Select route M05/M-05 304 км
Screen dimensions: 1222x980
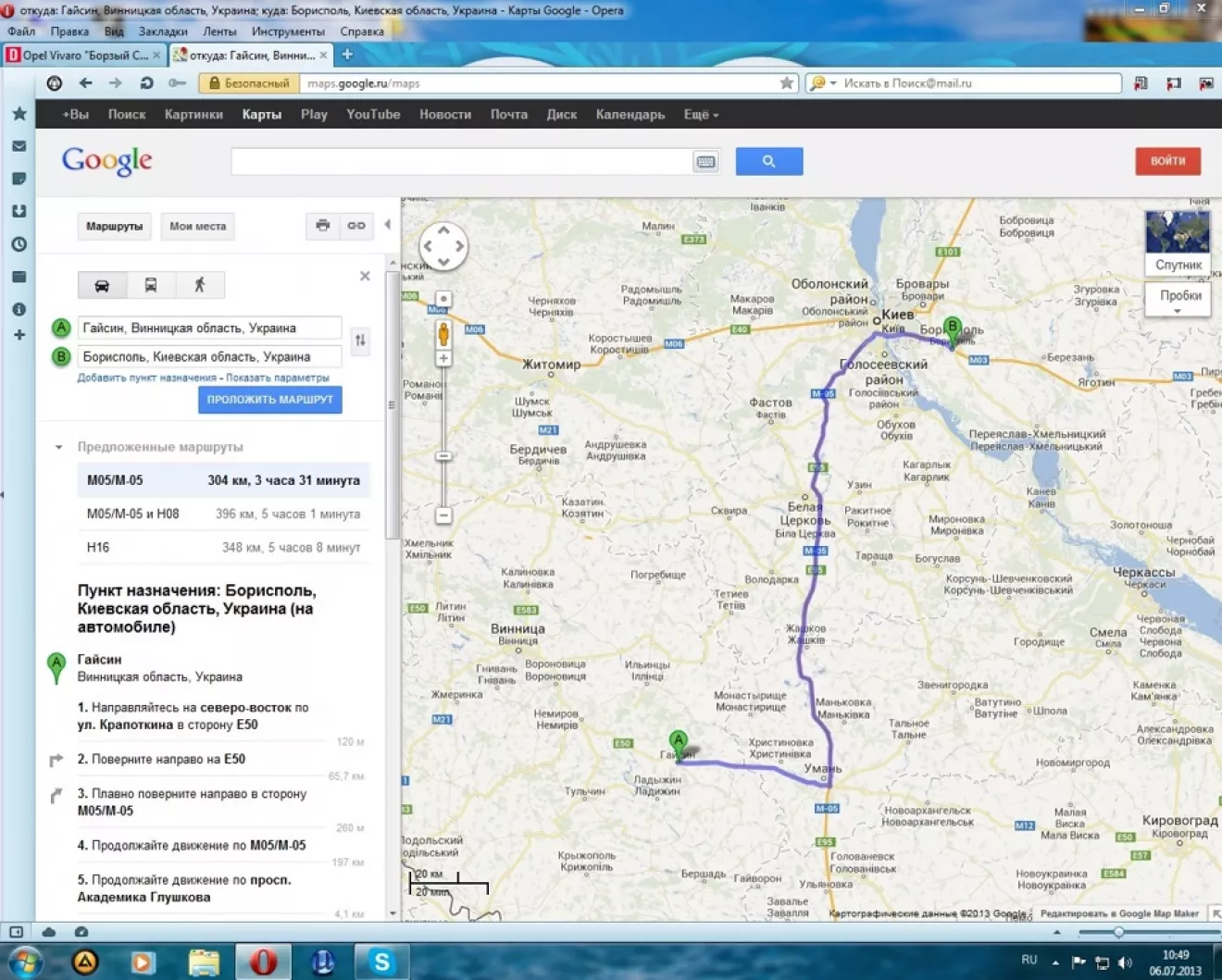click(x=223, y=480)
